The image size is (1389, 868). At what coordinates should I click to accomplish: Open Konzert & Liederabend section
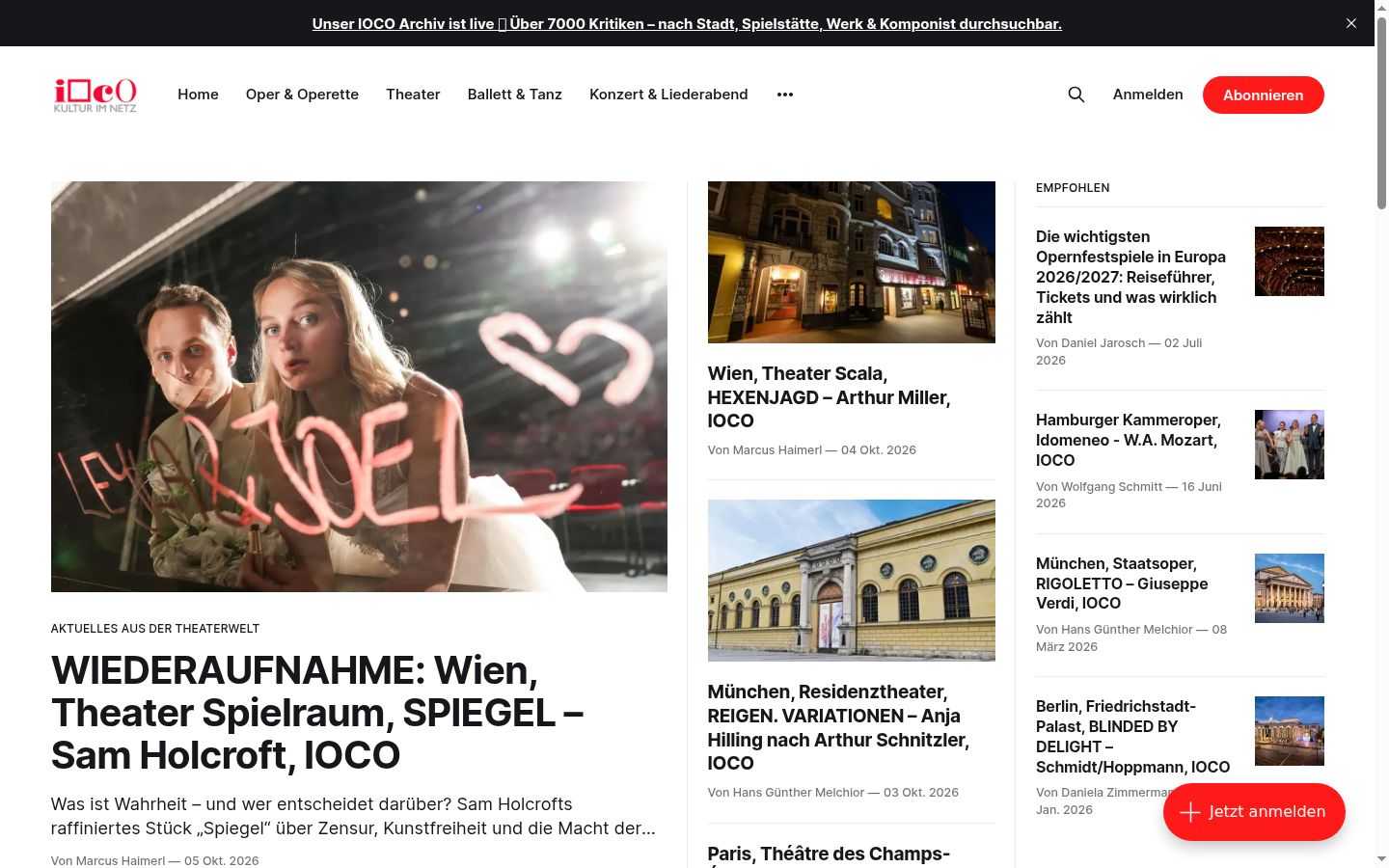pyautogui.click(x=668, y=95)
